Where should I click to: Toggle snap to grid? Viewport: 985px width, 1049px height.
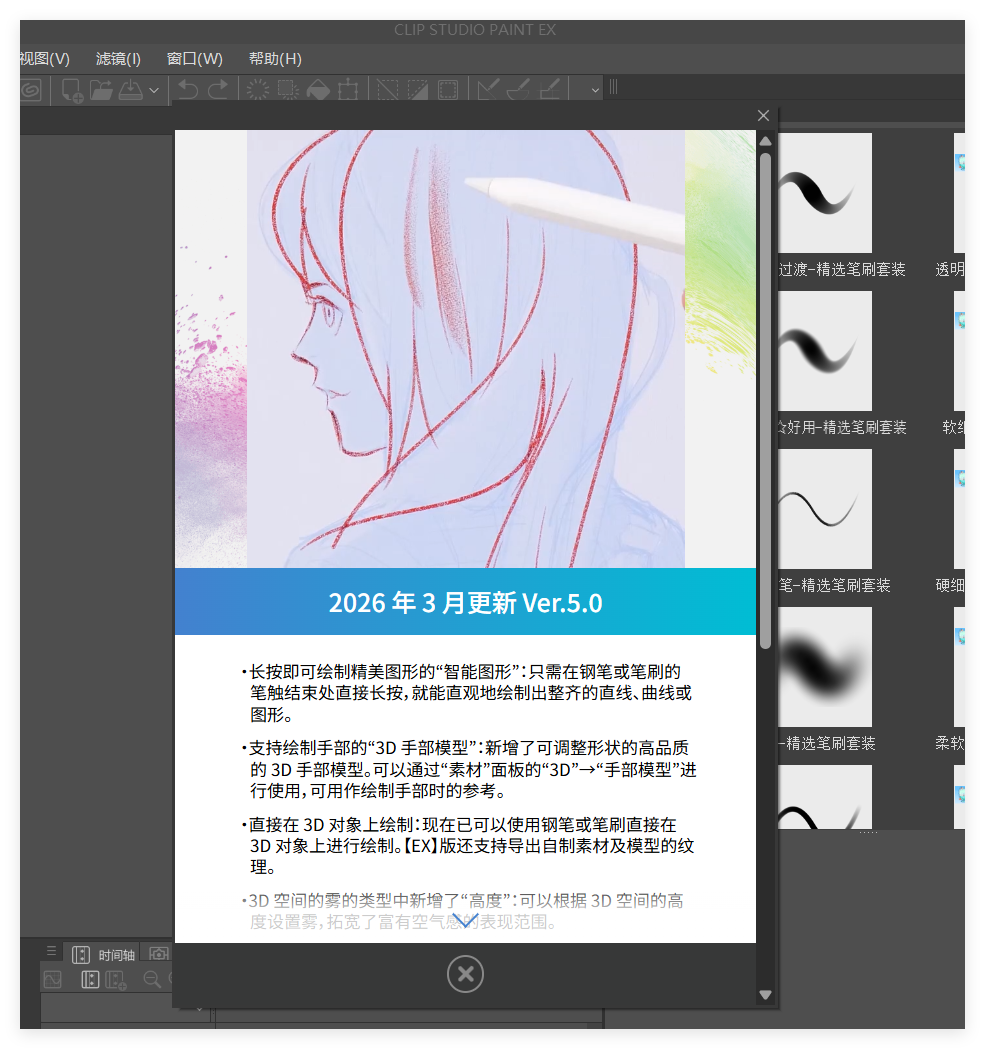pyautogui.click(x=549, y=90)
